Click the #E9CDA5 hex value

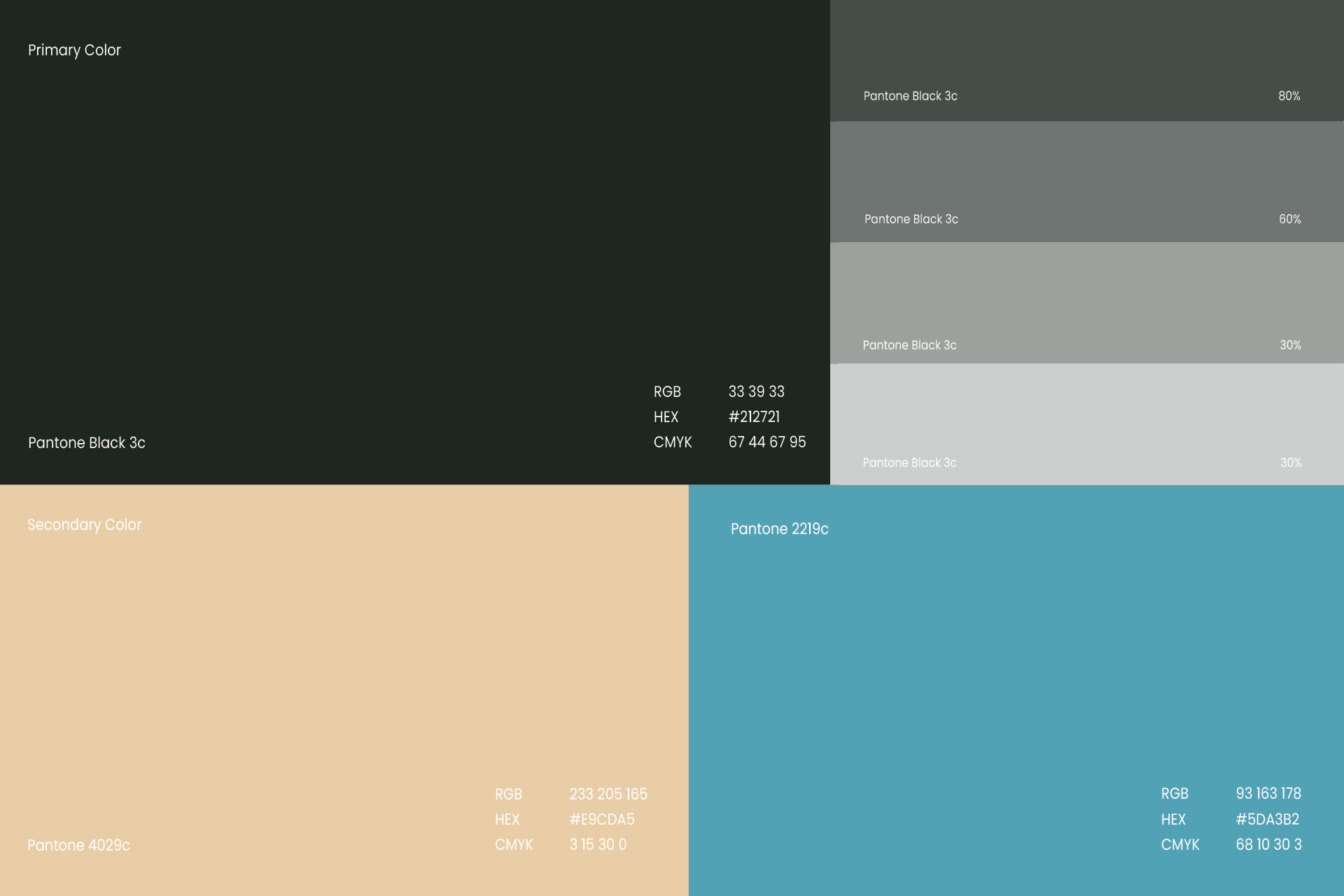tap(601, 820)
